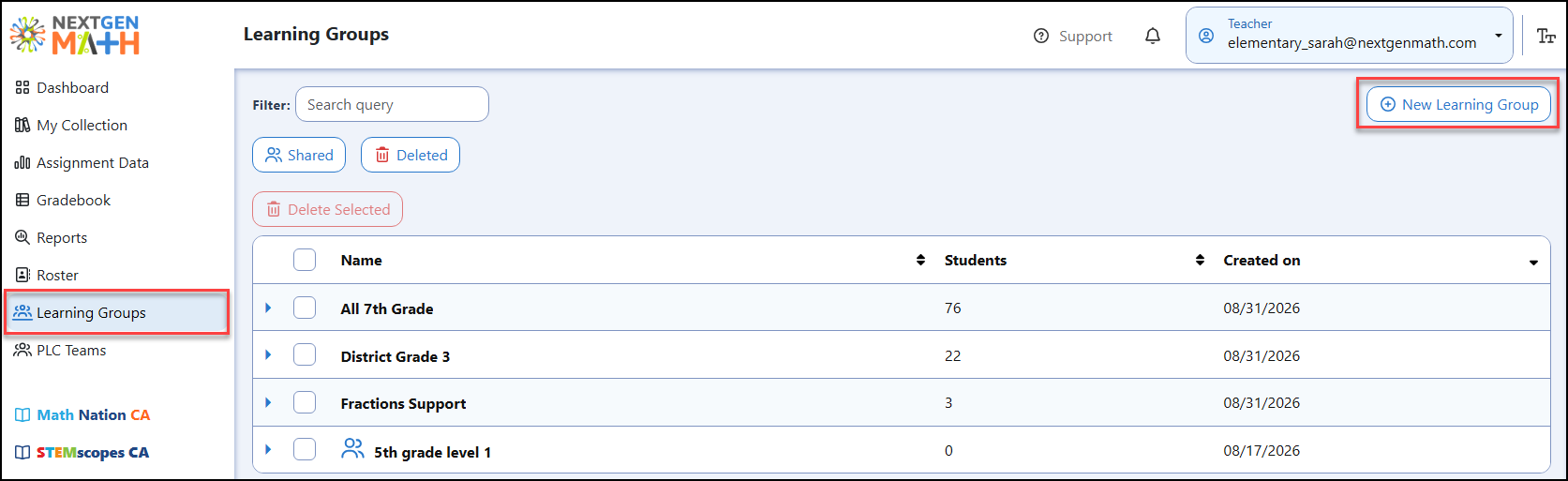Click the notification bell icon
Image resolution: width=1568 pixels, height=481 pixels.
1153,36
